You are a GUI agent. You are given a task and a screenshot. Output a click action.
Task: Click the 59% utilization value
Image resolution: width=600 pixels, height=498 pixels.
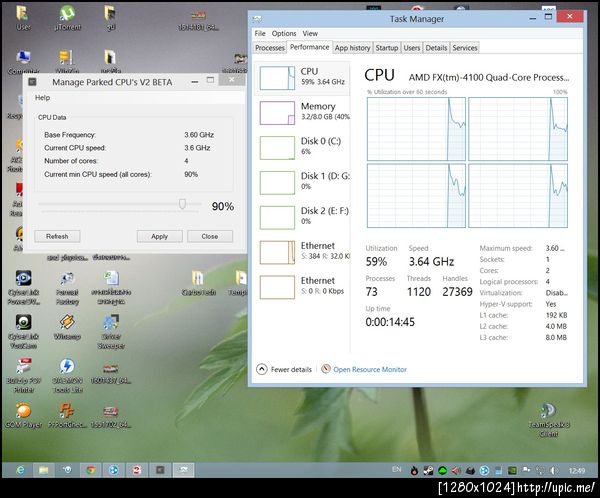tap(376, 262)
